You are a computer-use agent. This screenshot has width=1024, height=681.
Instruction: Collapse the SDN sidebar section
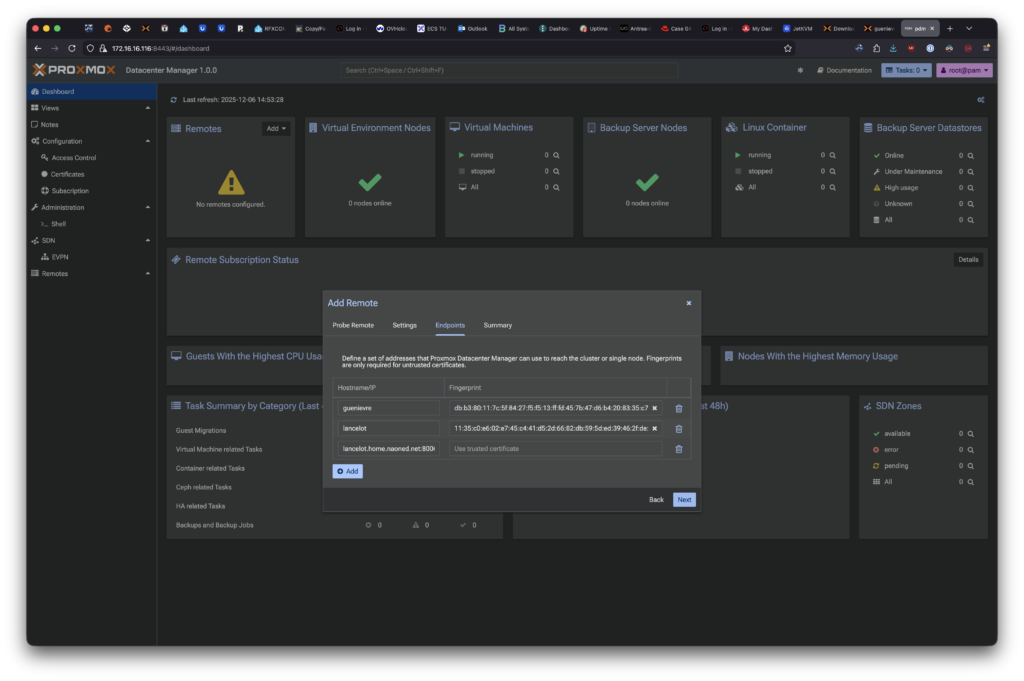(148, 240)
